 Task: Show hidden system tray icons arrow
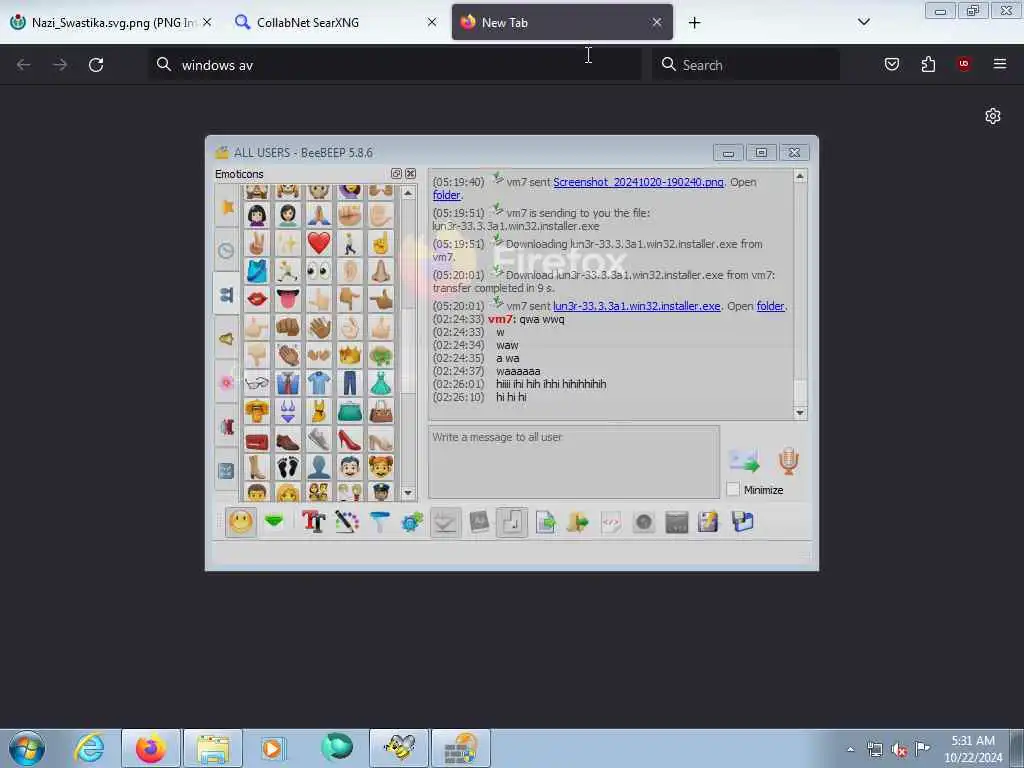pos(850,749)
